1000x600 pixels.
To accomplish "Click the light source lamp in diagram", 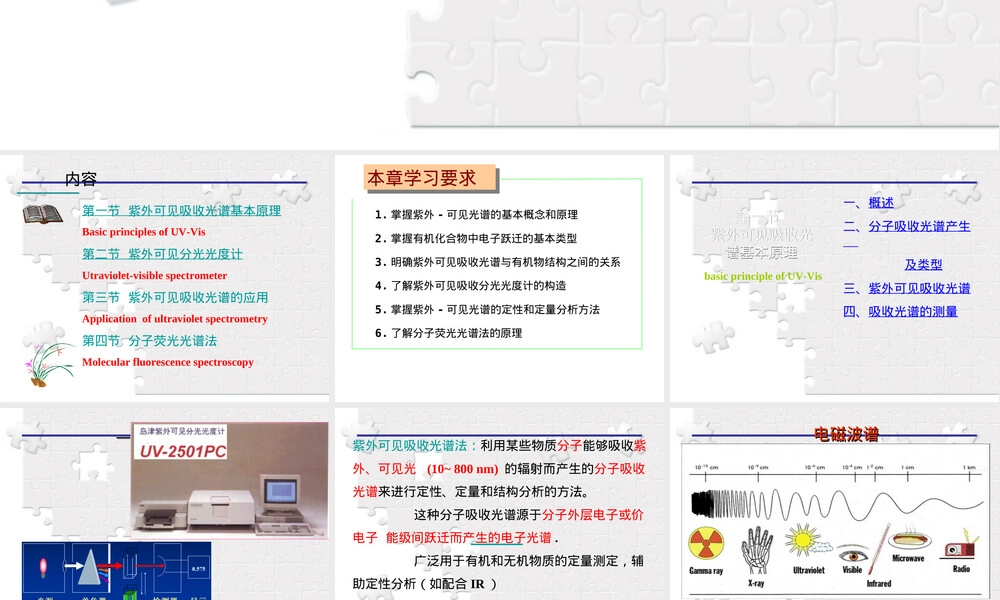I will coord(43,567).
